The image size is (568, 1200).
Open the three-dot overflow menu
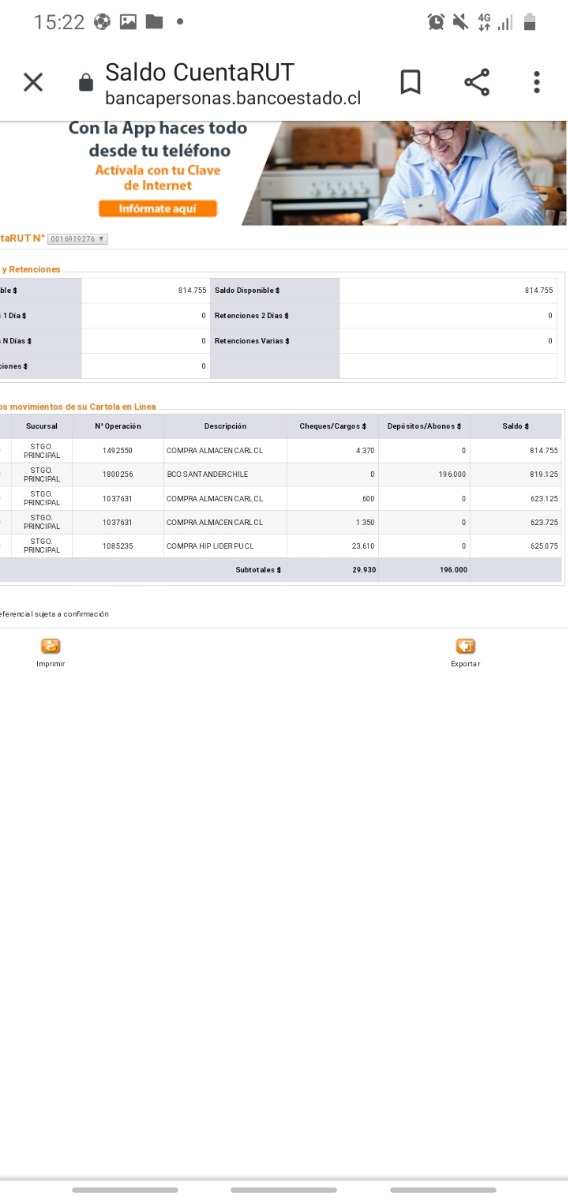tap(537, 83)
